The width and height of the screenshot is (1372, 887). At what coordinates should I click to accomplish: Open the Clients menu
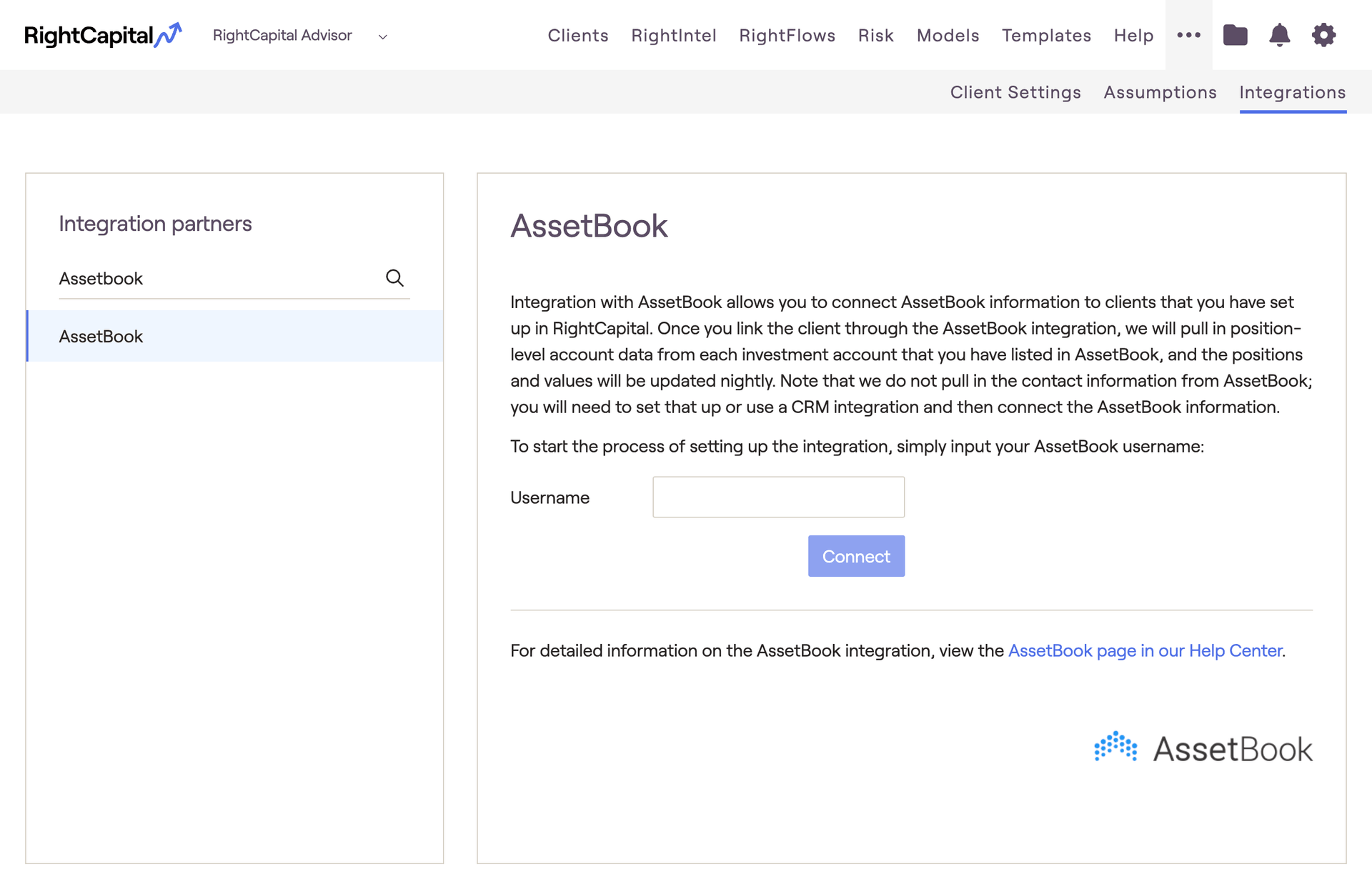coord(577,36)
